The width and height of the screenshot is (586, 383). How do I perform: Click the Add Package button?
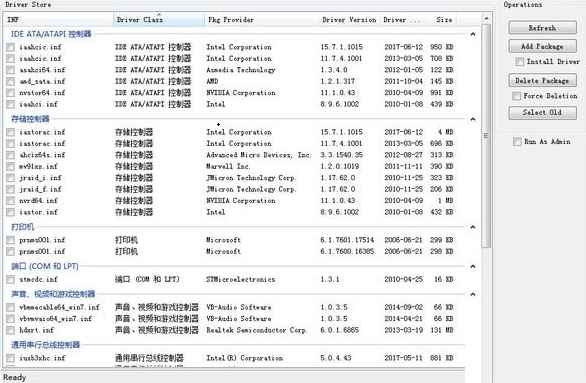tap(542, 46)
